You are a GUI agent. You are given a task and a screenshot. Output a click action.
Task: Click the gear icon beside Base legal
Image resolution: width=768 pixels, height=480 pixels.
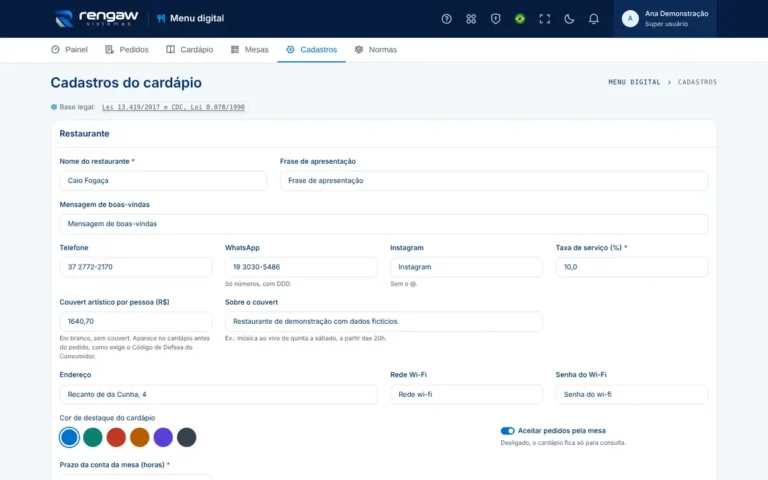coord(54,107)
